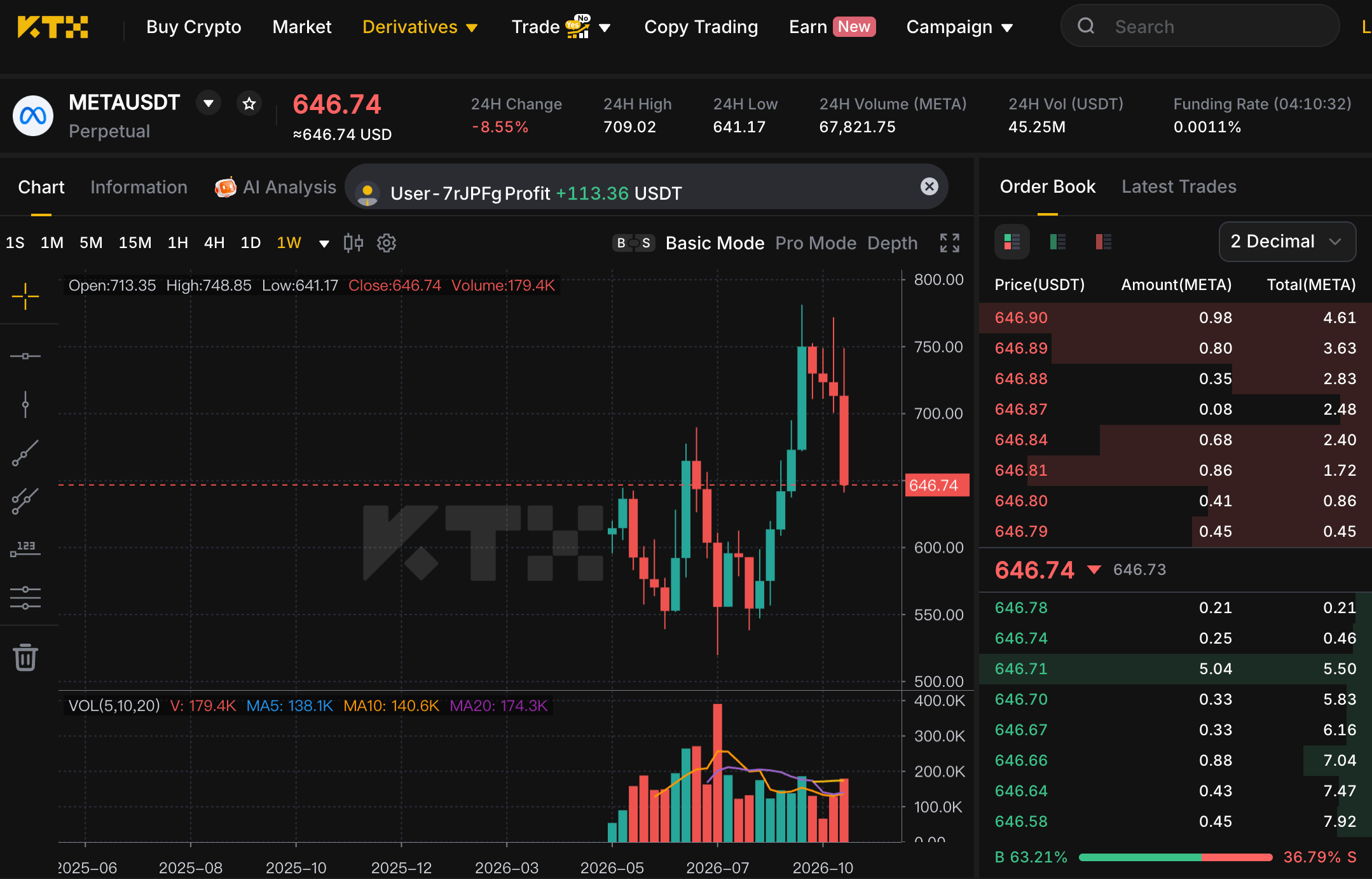Select 1S timeframe
1372x879 pixels.
(x=15, y=242)
